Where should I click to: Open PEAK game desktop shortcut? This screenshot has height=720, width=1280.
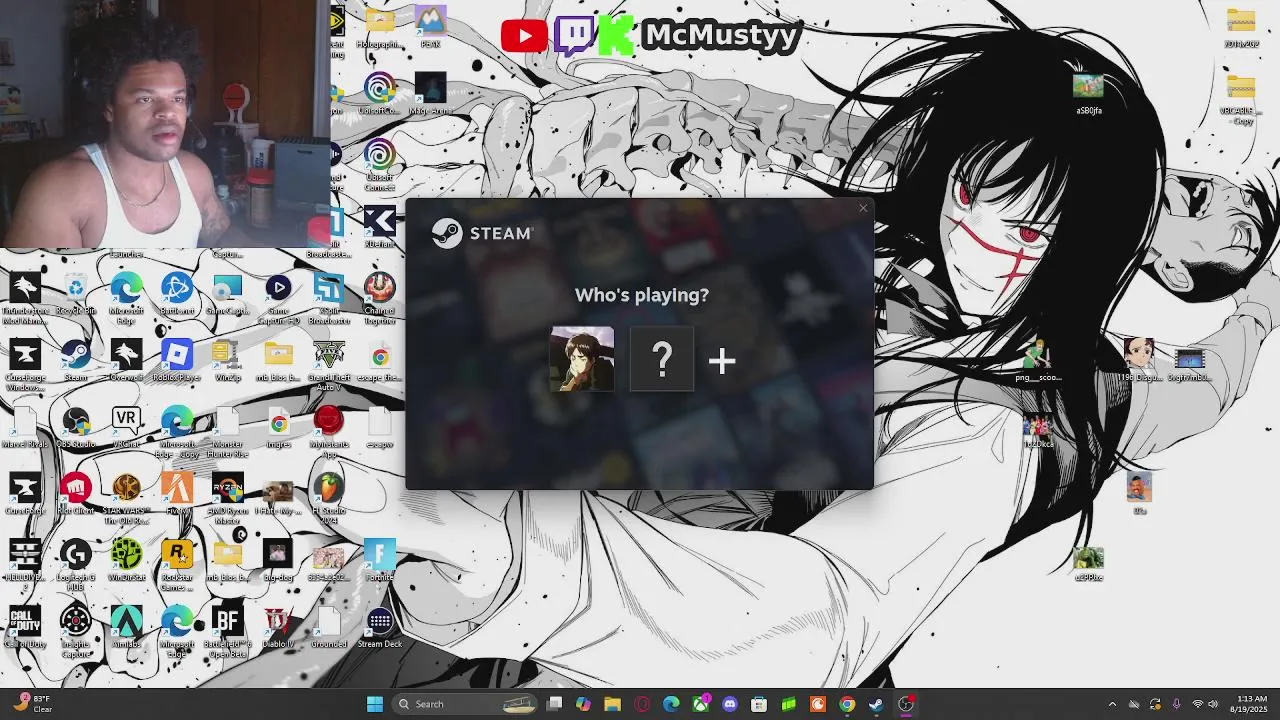(430, 27)
